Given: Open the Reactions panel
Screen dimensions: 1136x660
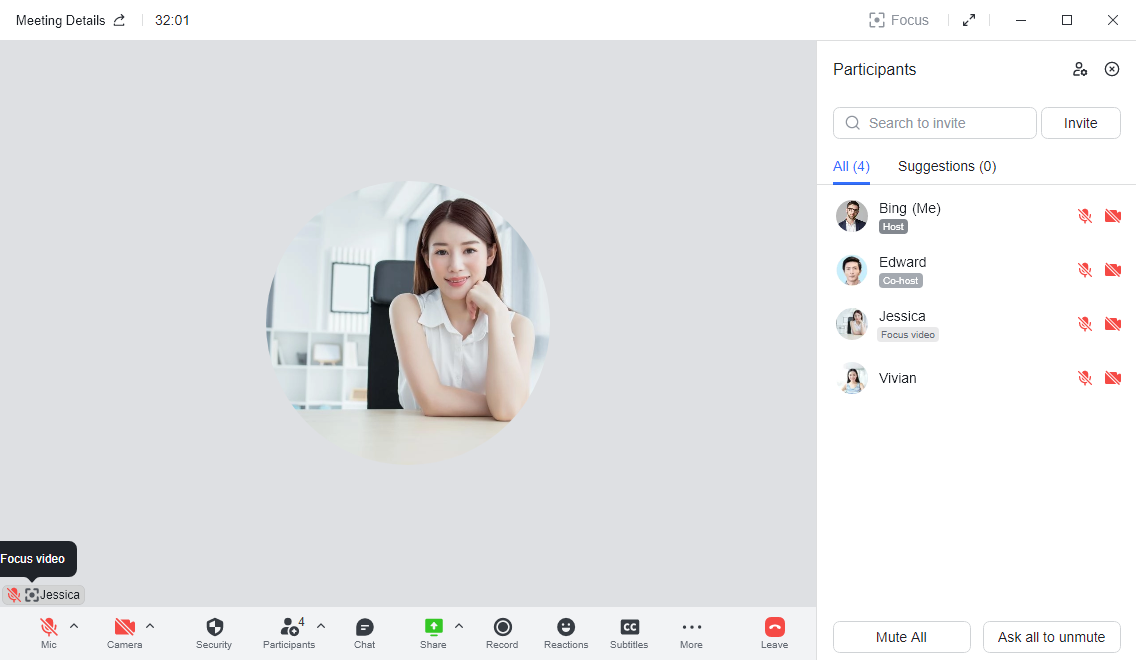Looking at the screenshot, I should click(565, 628).
